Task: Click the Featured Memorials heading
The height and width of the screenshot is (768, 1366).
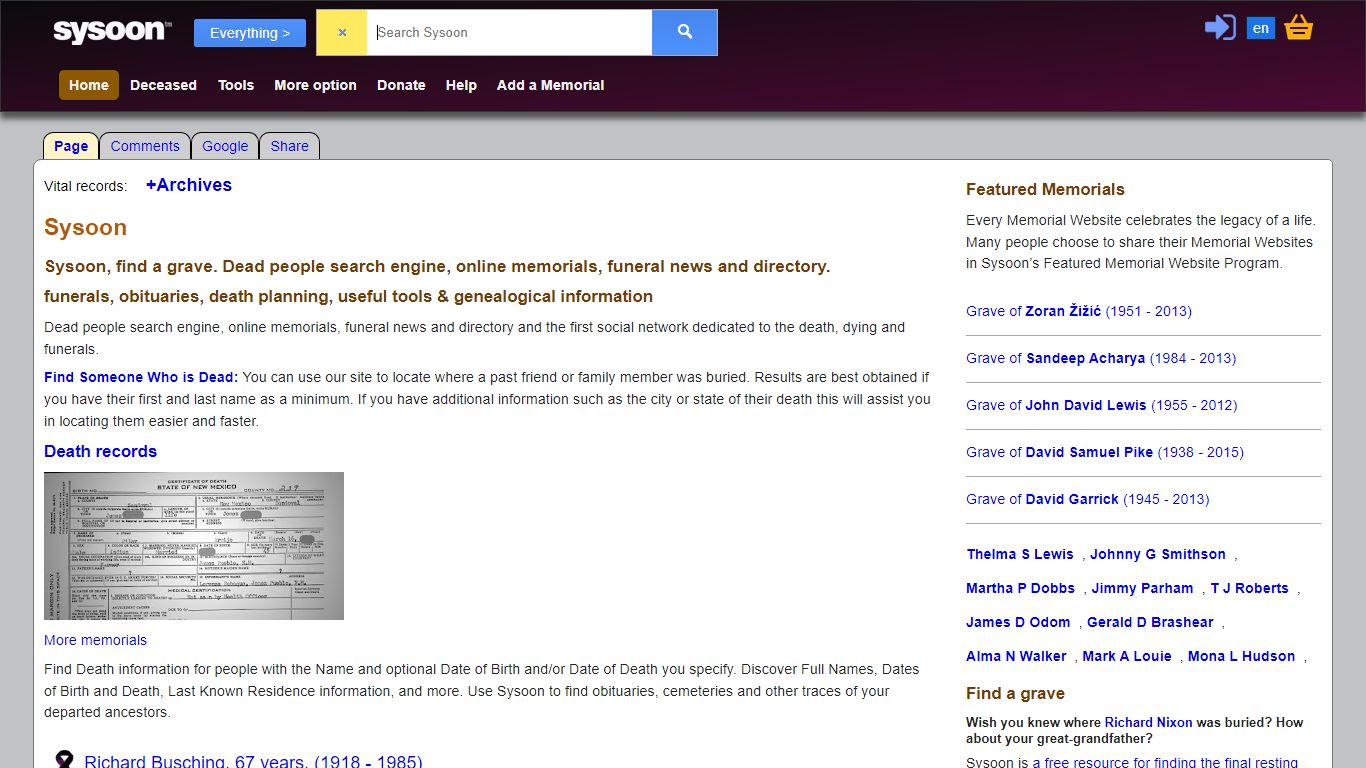Action: [x=1045, y=189]
